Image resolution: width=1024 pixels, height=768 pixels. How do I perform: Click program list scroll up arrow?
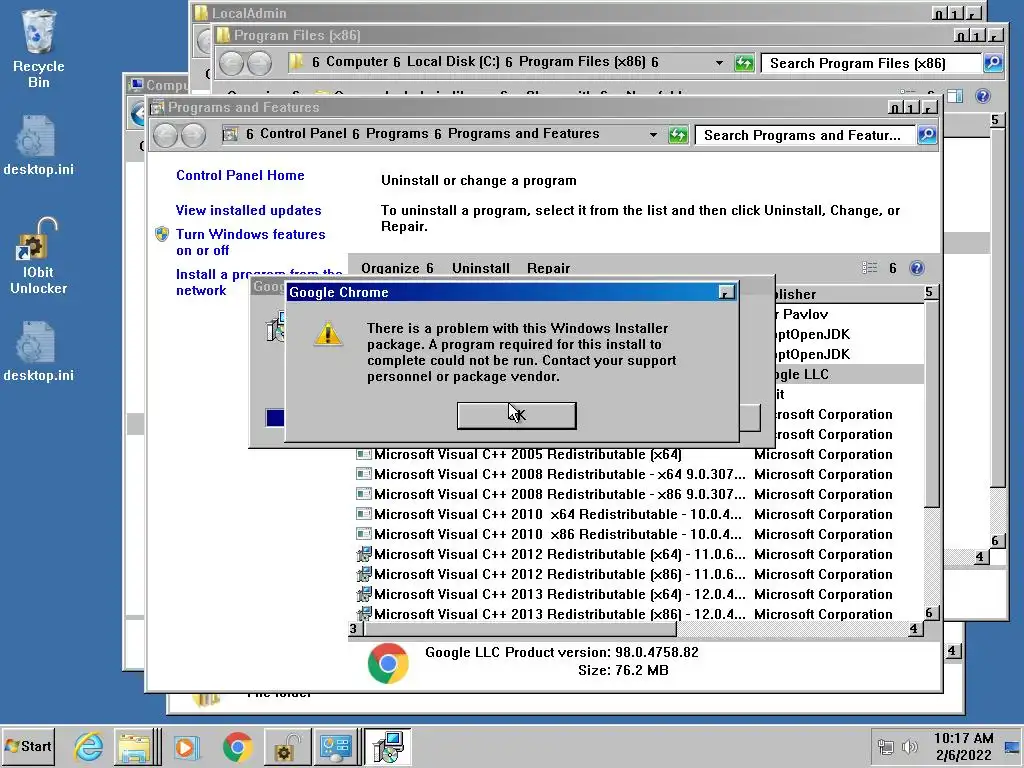930,292
